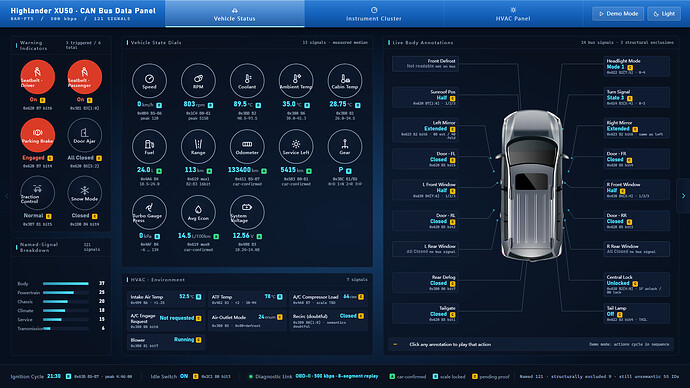The width and height of the screenshot is (690, 388).
Task: Play the Door - RR annotation
Action: click(637, 221)
